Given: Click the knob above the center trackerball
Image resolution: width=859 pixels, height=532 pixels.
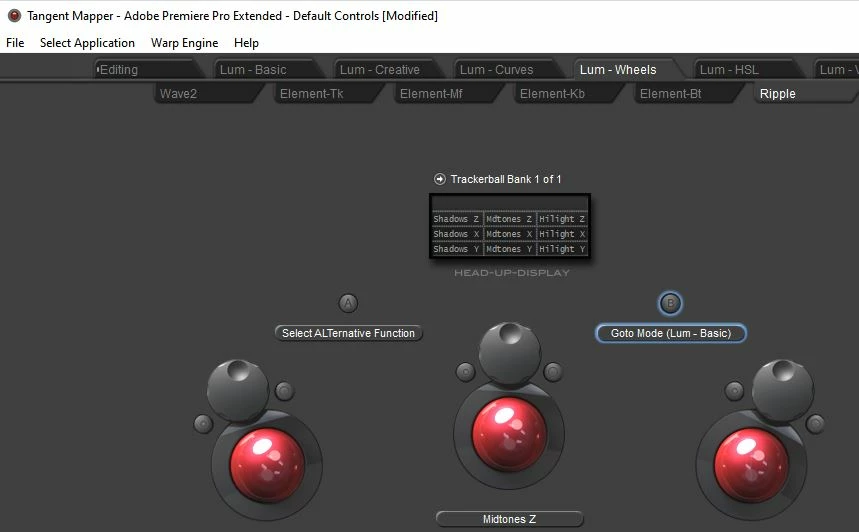Looking at the screenshot, I should click(509, 353).
